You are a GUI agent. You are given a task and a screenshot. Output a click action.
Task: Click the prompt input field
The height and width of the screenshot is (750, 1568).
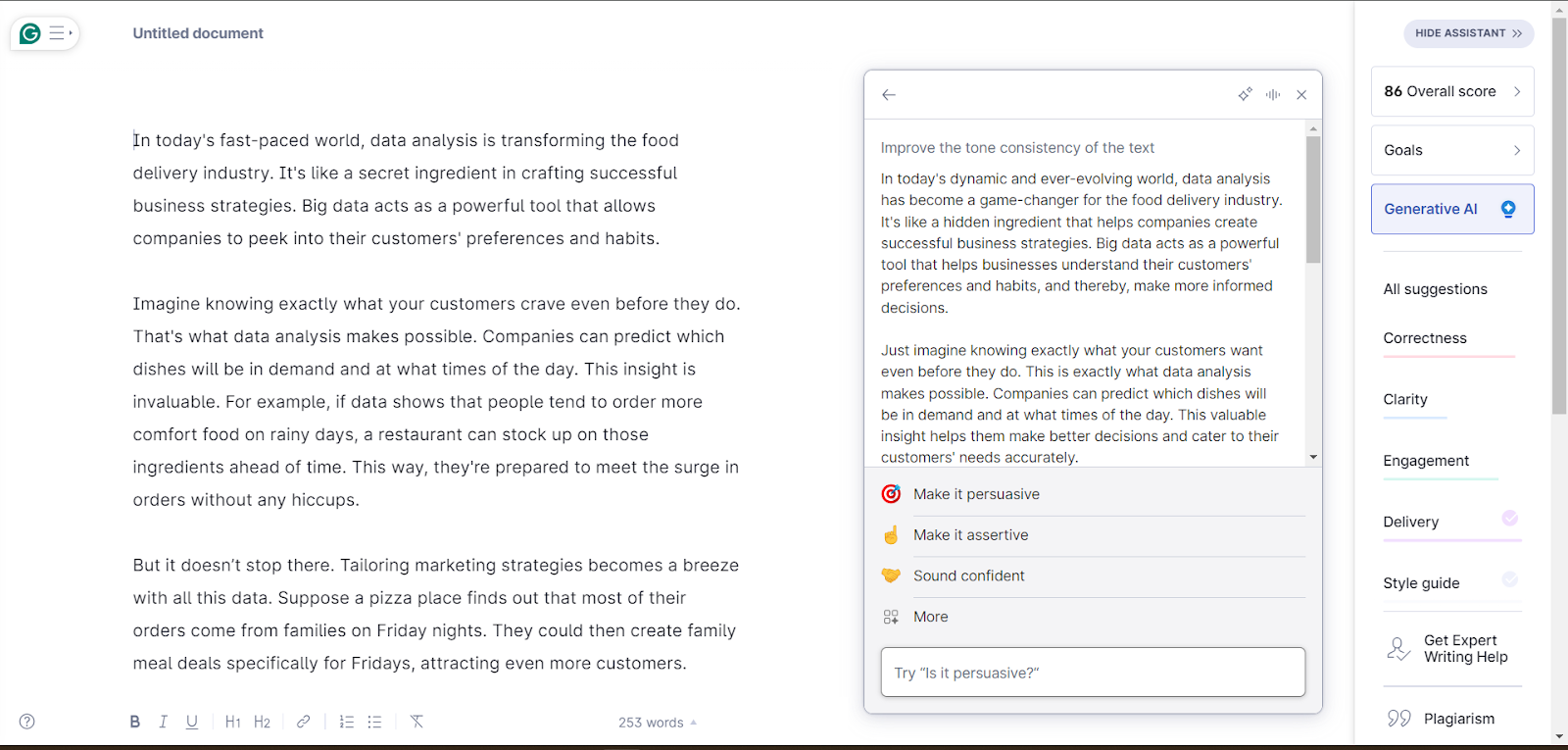1093,673
